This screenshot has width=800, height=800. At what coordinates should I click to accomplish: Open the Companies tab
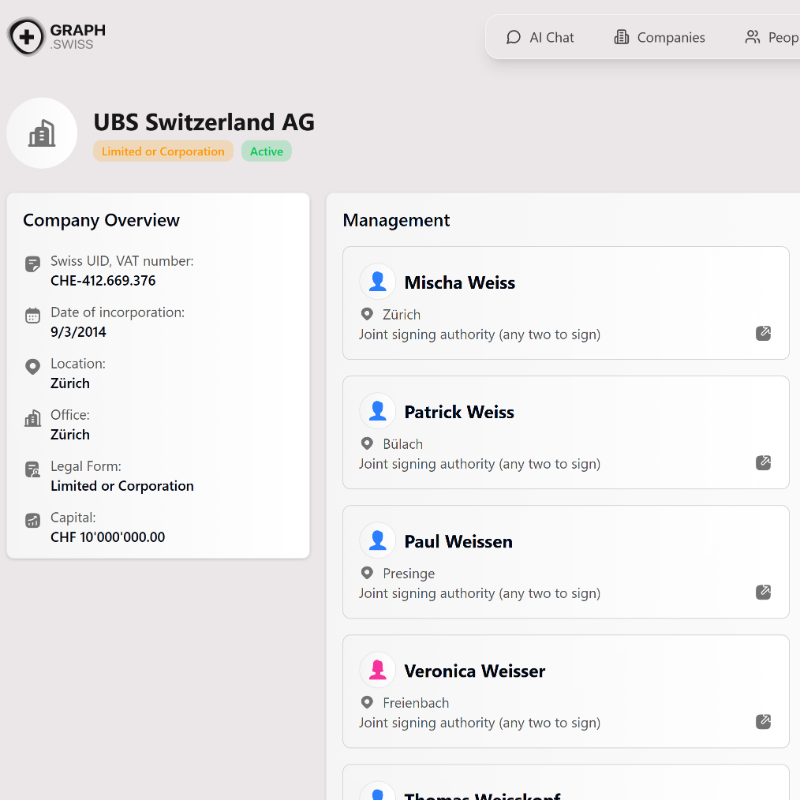pyautogui.click(x=659, y=37)
